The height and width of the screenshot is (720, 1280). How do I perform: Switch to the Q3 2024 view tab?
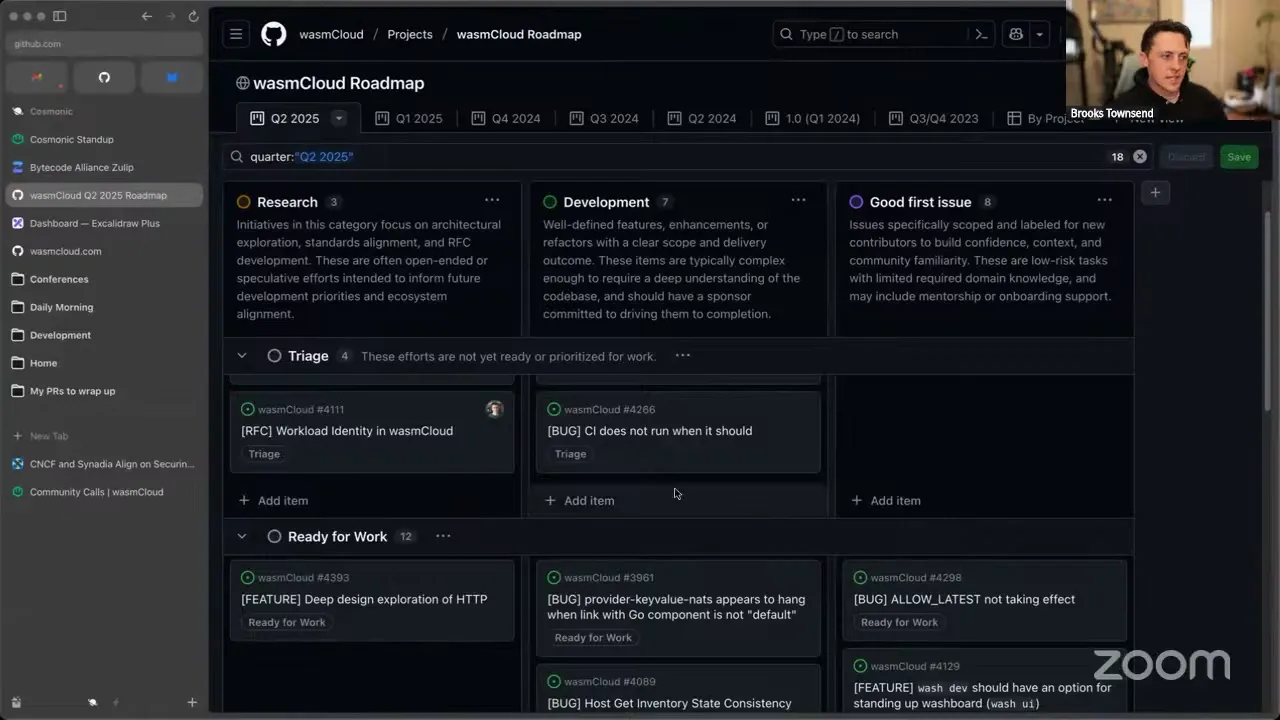tap(604, 118)
